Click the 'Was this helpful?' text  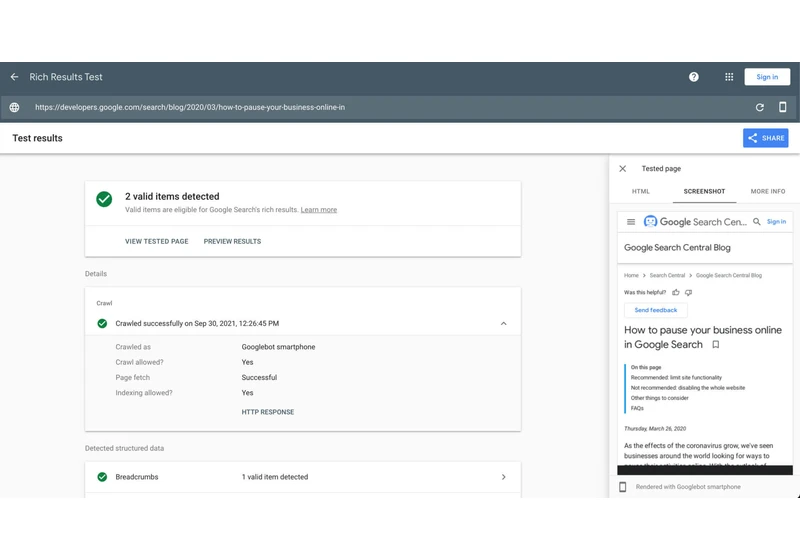[x=645, y=292]
